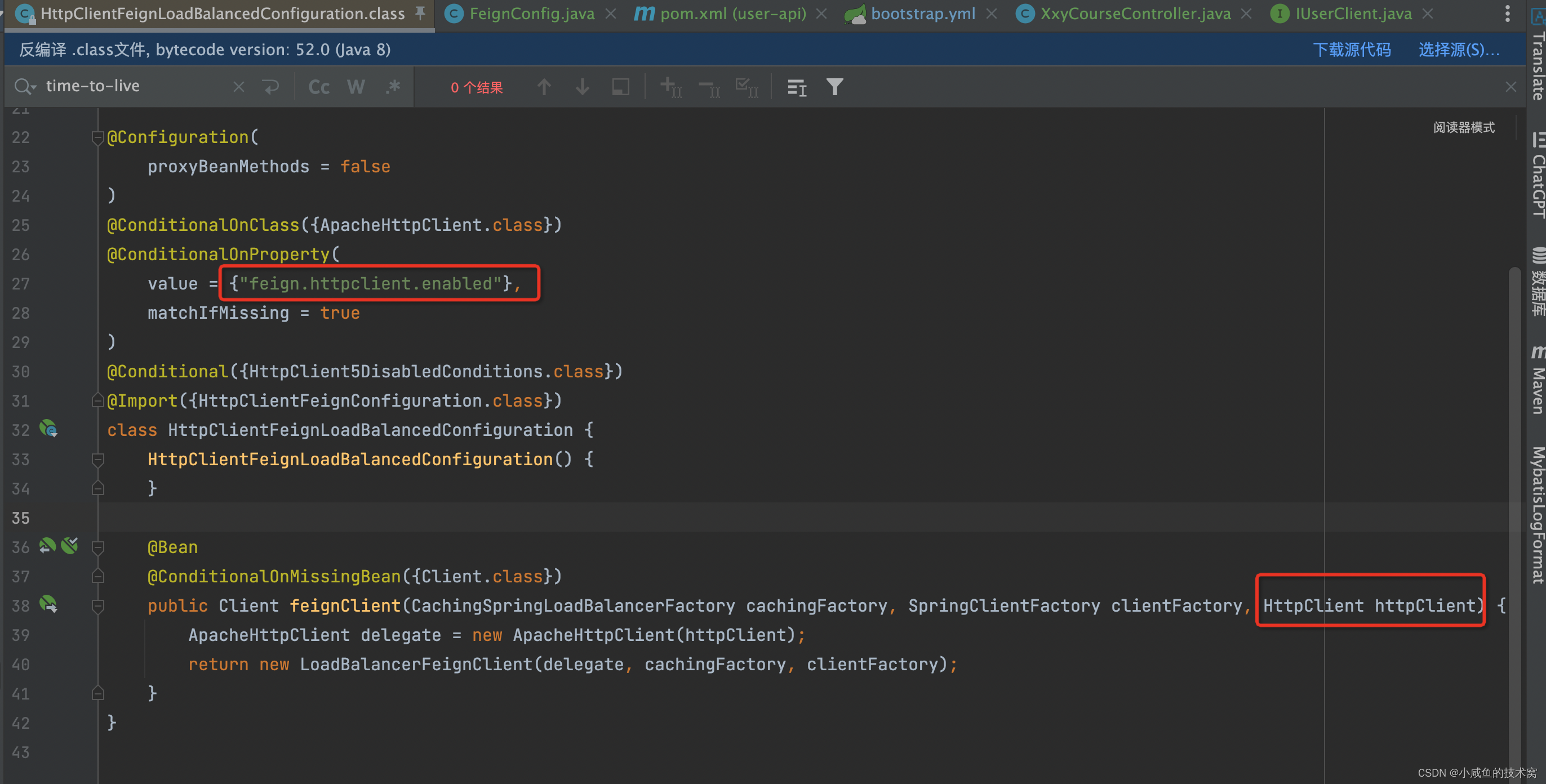This screenshot has height=784, width=1546.
Task: Switch to the pom.xml (user-api) tab
Action: [733, 13]
